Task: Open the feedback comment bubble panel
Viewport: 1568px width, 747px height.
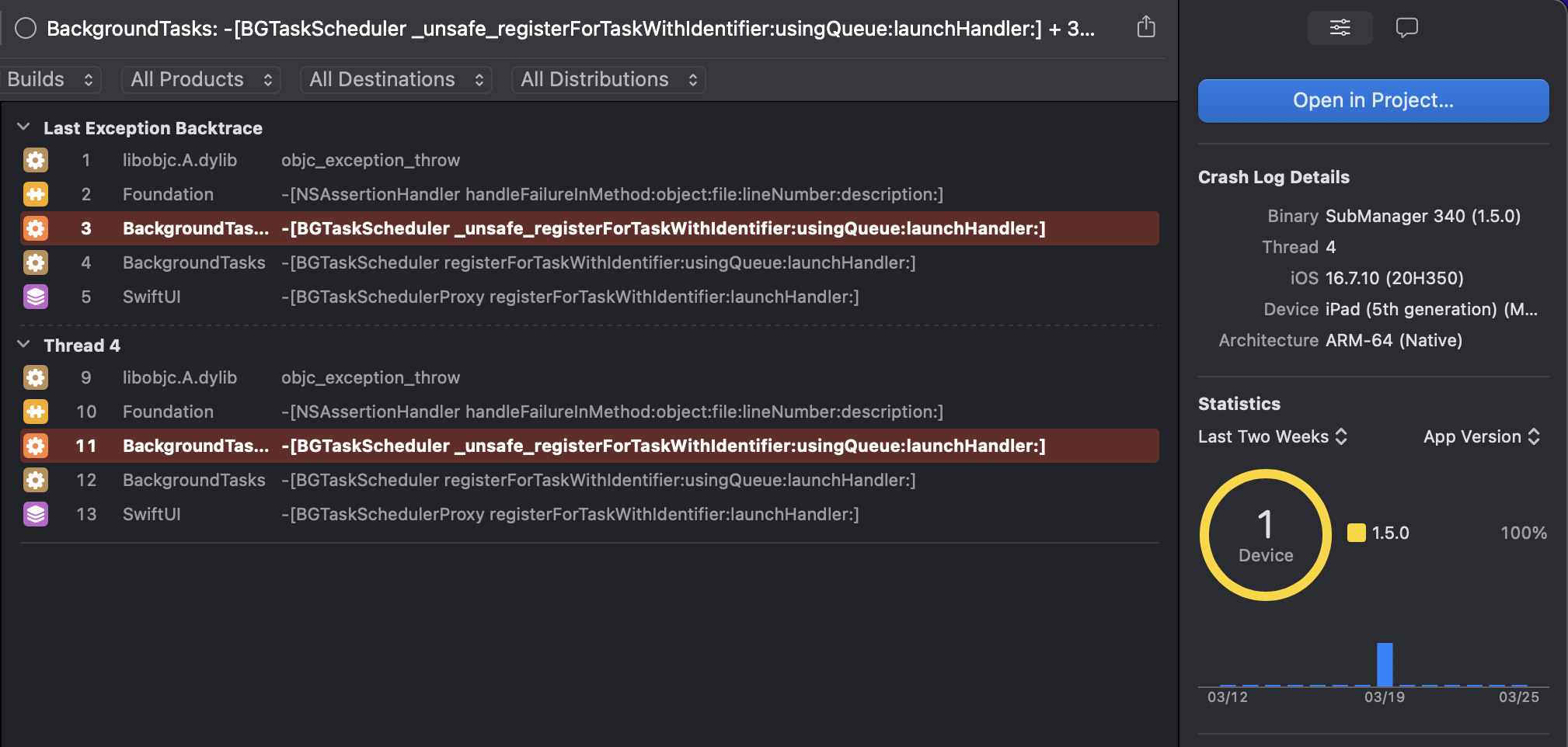Action: click(x=1406, y=28)
